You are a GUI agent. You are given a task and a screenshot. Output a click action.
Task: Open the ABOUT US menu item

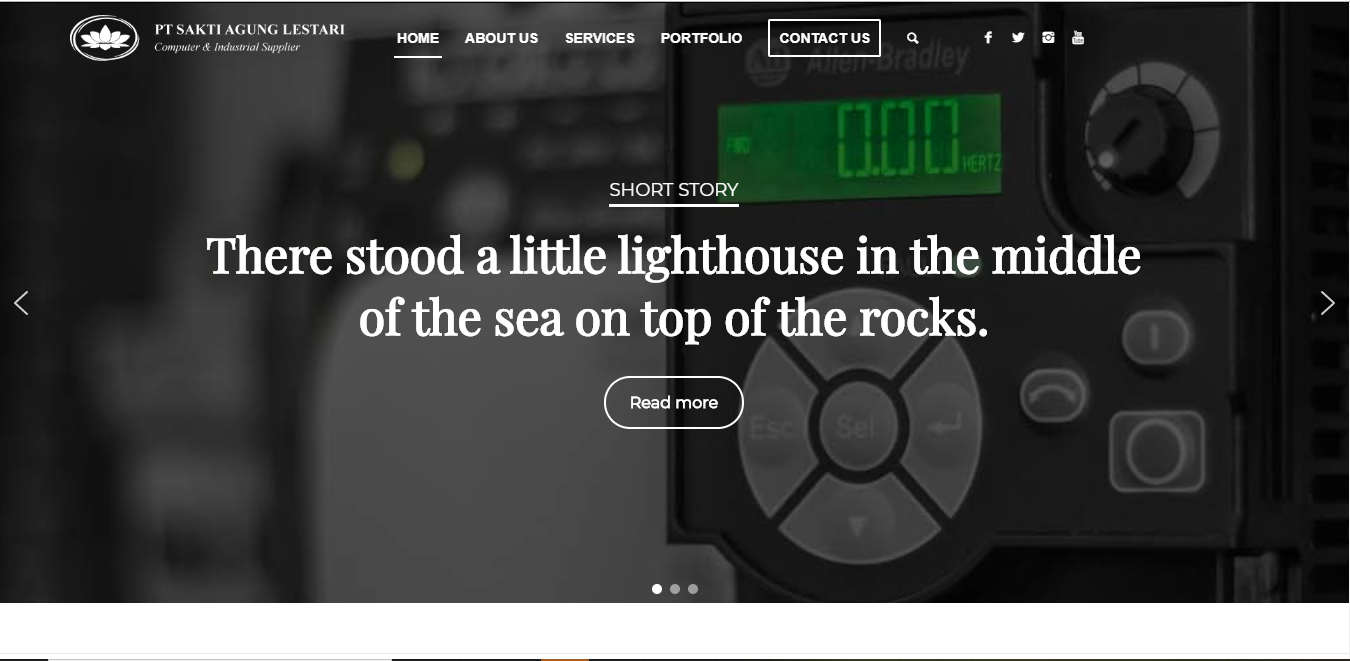click(x=501, y=38)
